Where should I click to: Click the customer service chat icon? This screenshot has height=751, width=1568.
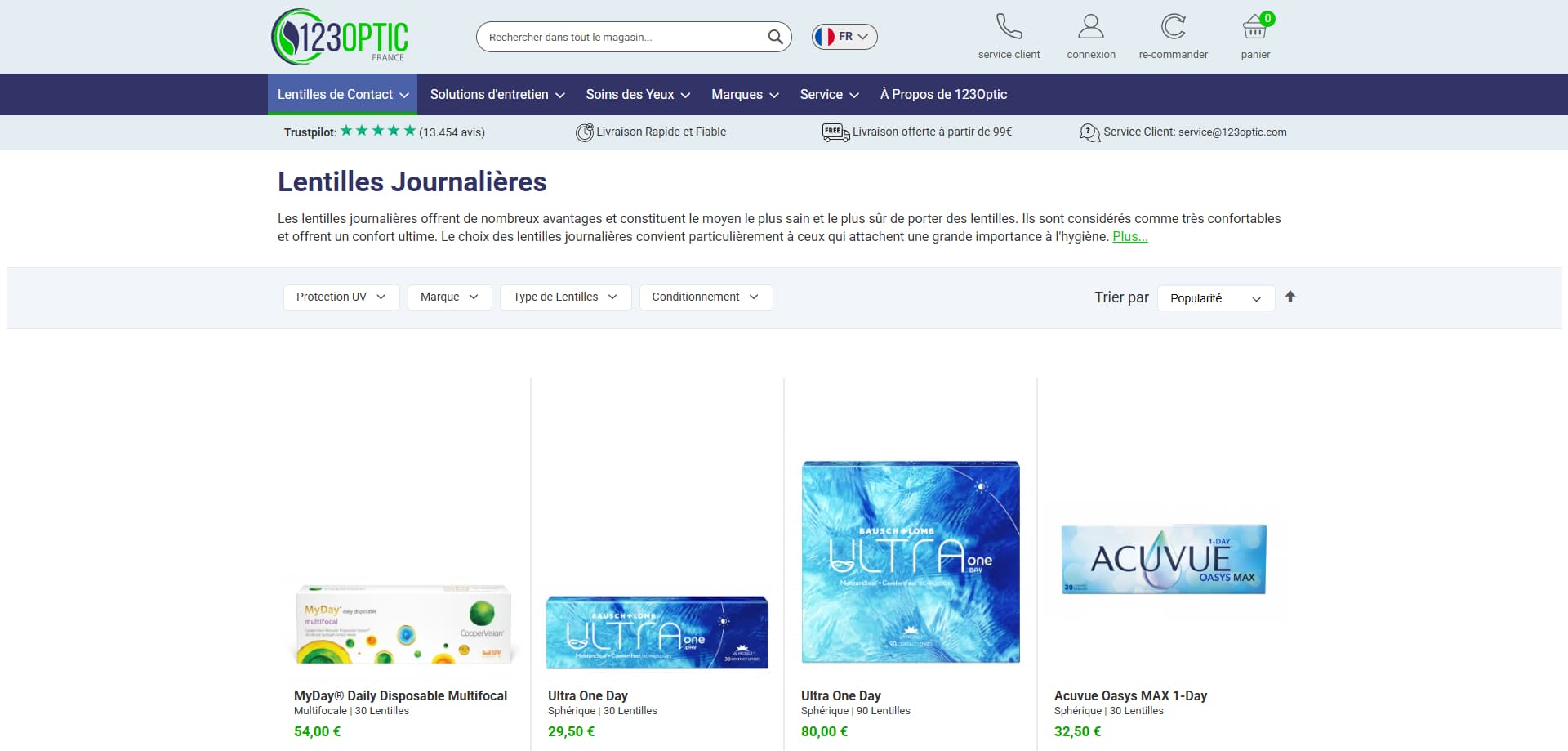coord(1089,132)
